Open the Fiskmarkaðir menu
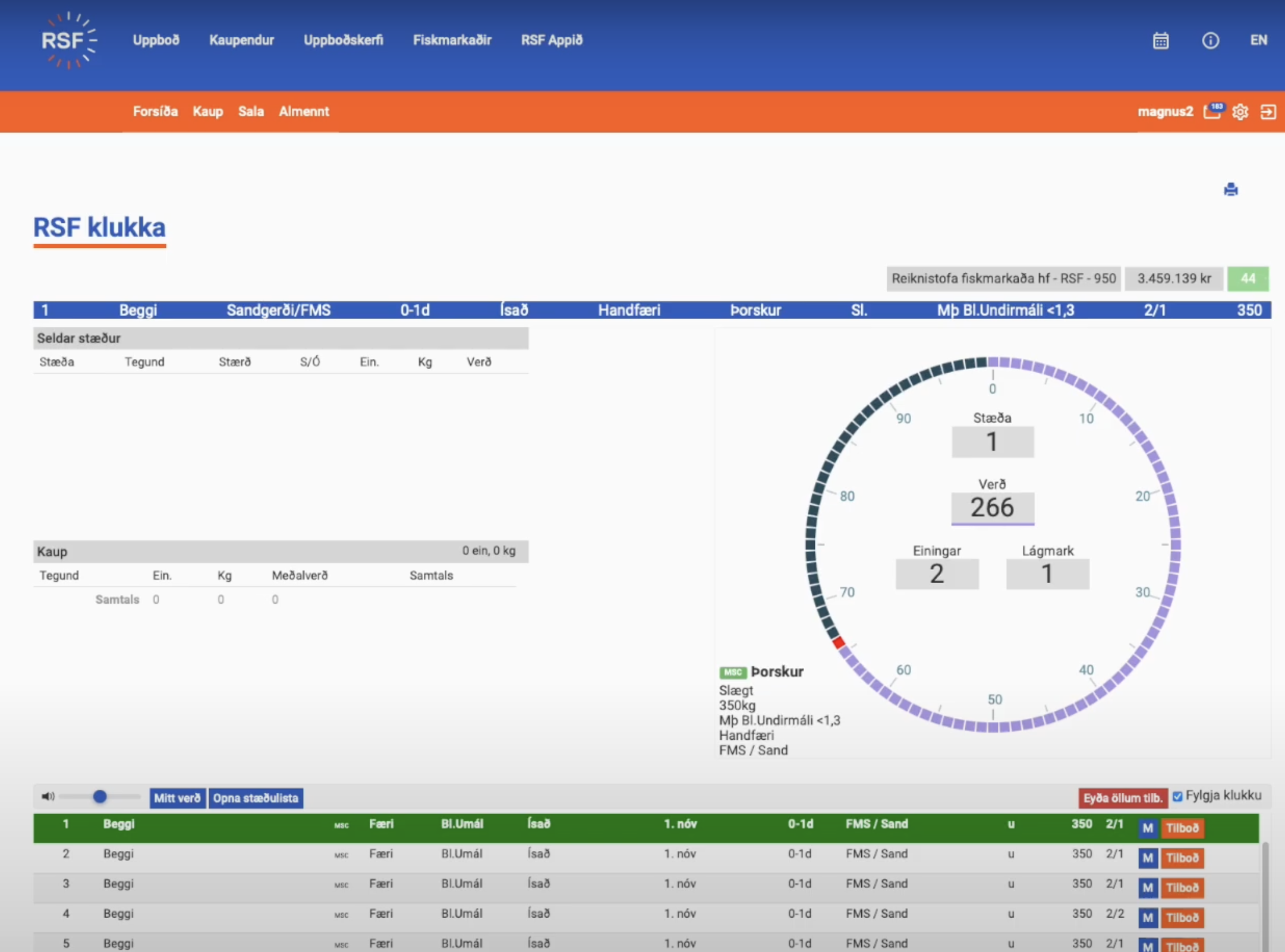Screen dimensions: 1285x952 [452, 40]
